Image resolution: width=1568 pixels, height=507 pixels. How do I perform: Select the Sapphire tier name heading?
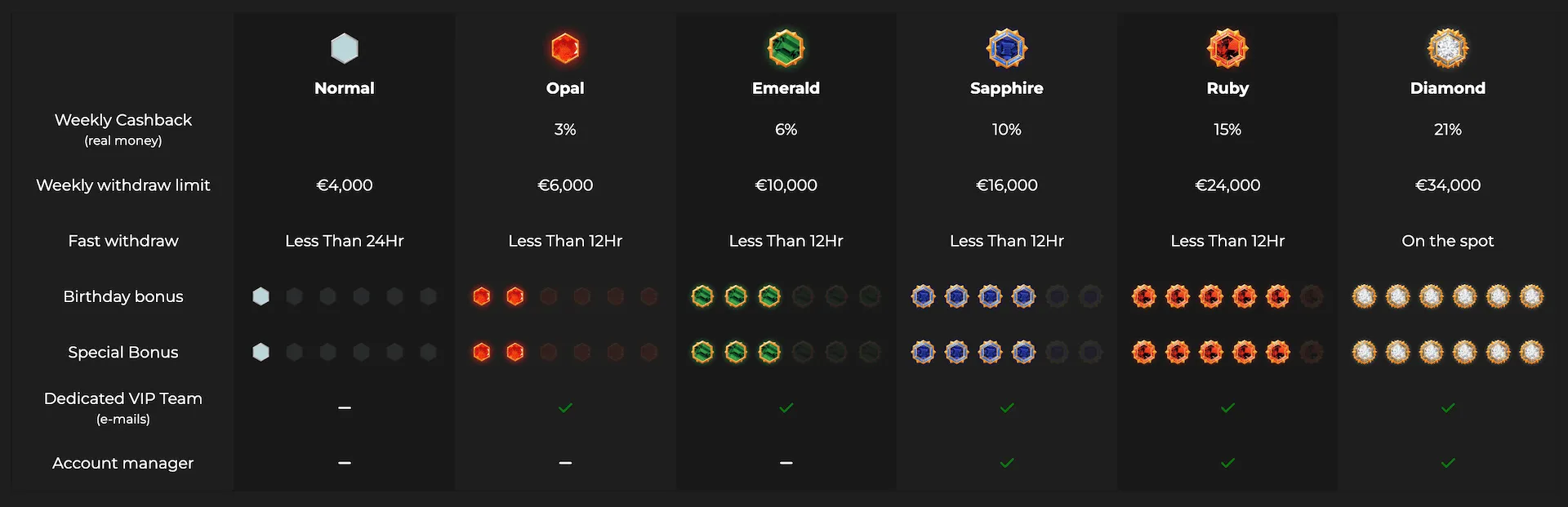1007,88
